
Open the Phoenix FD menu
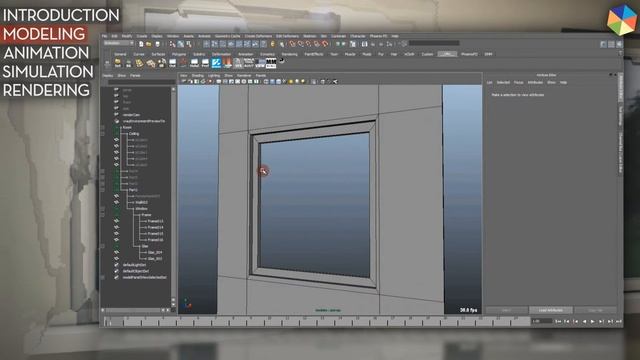coord(378,36)
